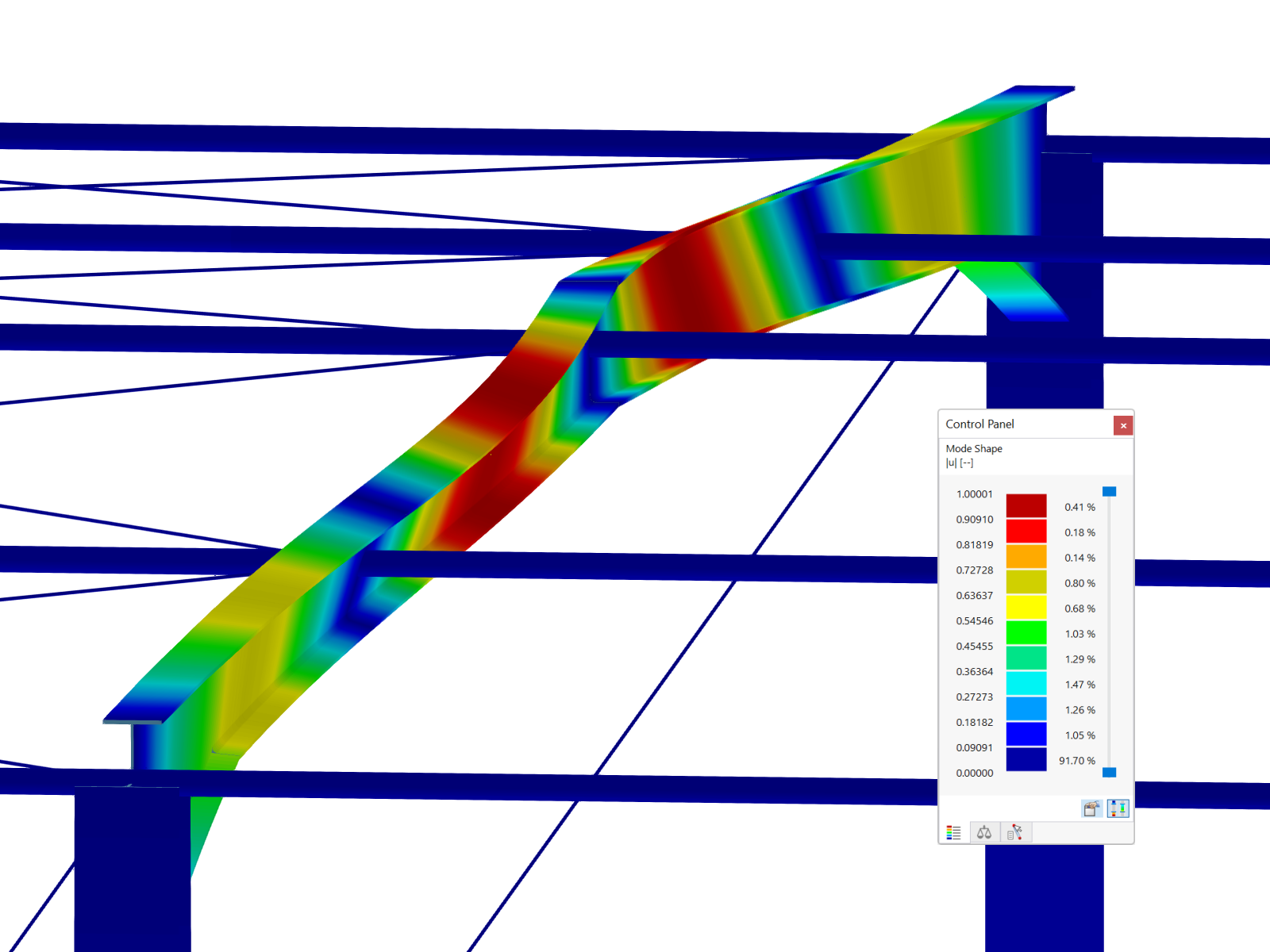The width and height of the screenshot is (1270, 952).
Task: Click the |u| [--] unit label
Action: pos(960,463)
